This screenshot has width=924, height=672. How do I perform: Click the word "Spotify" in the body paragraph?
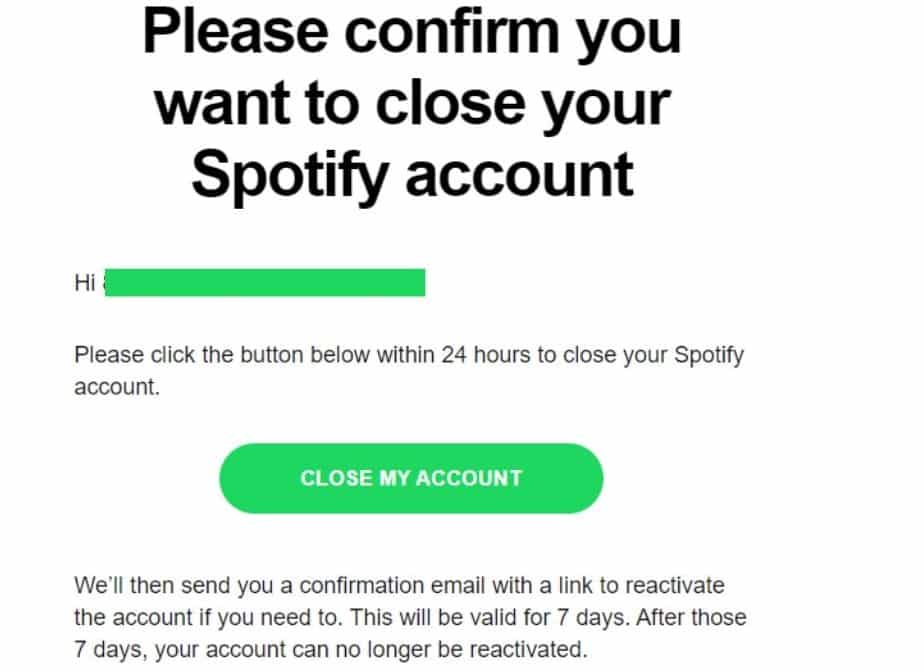click(x=709, y=355)
